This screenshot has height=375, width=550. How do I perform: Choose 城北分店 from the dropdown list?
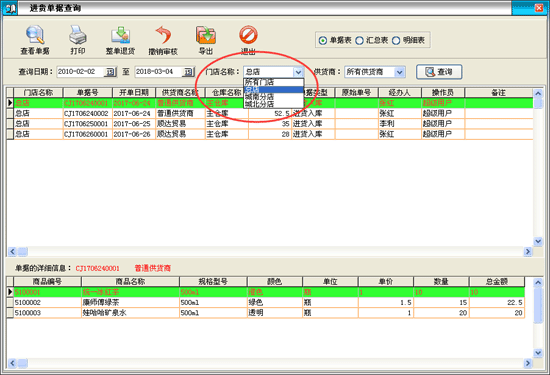pyautogui.click(x=274, y=104)
